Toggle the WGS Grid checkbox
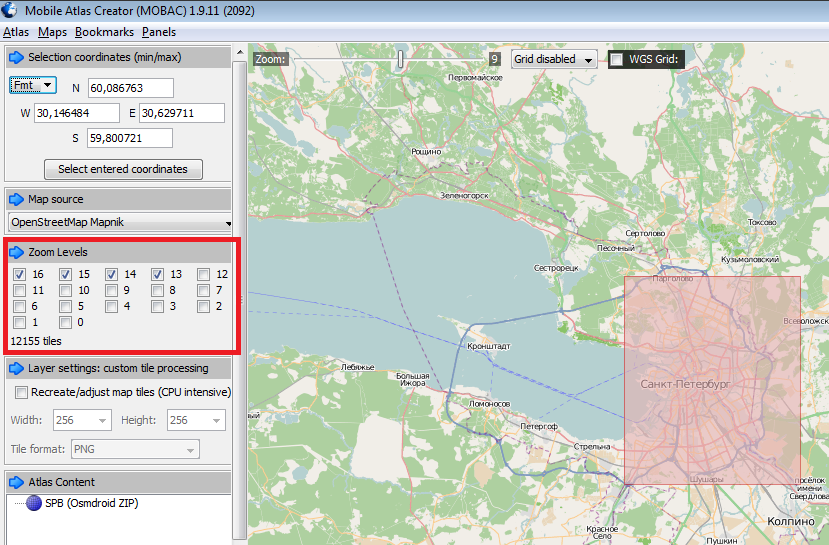 pyautogui.click(x=616, y=59)
